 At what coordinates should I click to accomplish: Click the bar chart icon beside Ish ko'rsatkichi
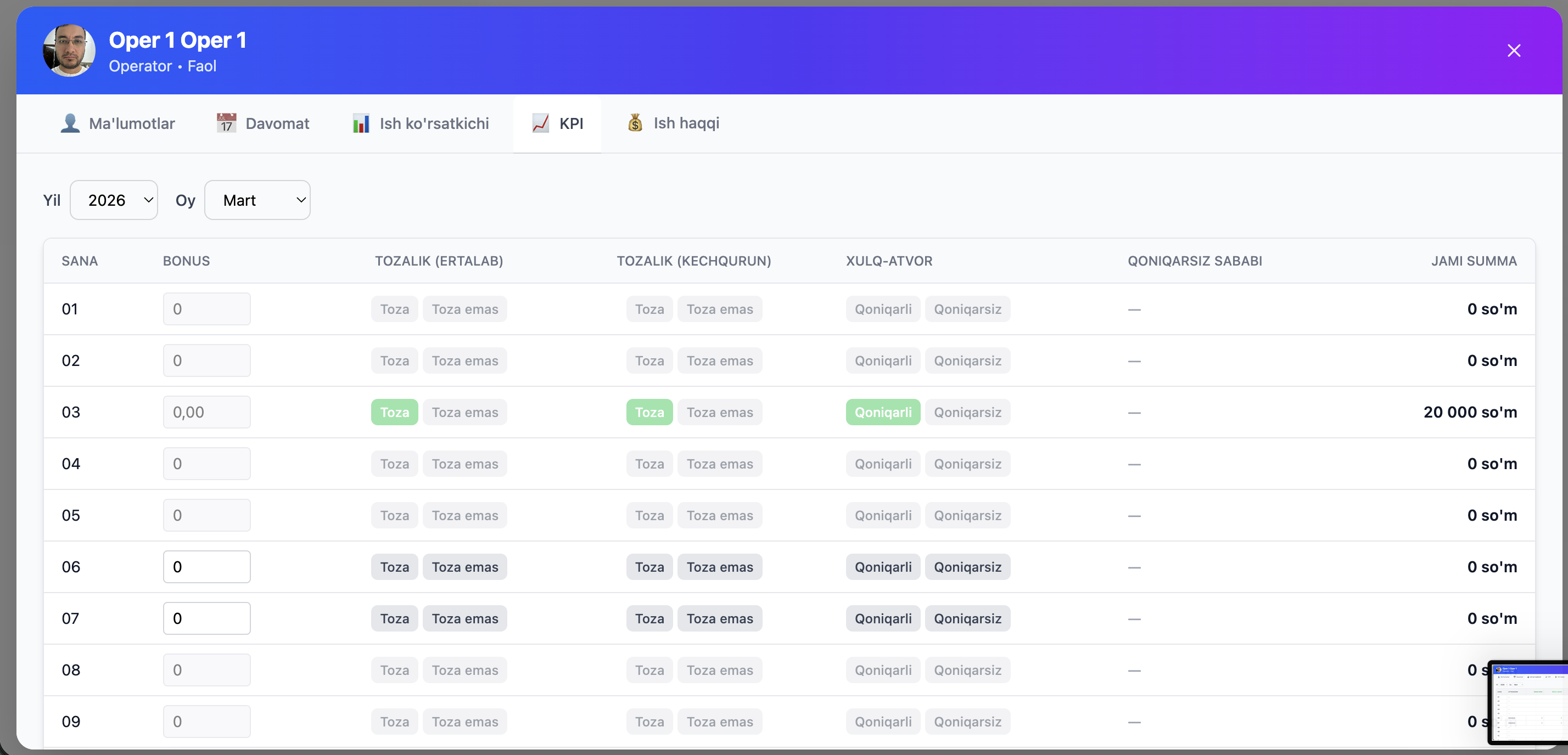(x=361, y=123)
